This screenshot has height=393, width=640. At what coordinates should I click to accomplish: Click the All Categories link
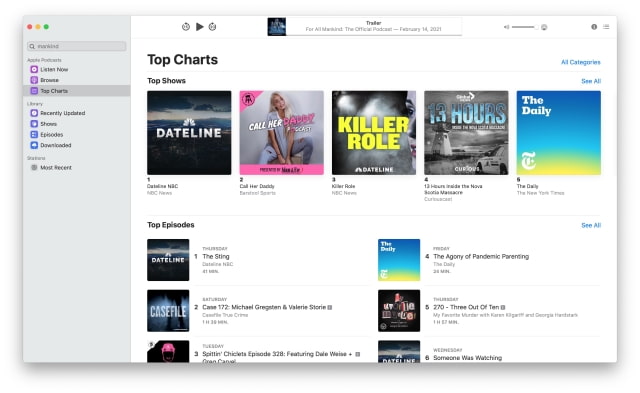click(x=580, y=62)
